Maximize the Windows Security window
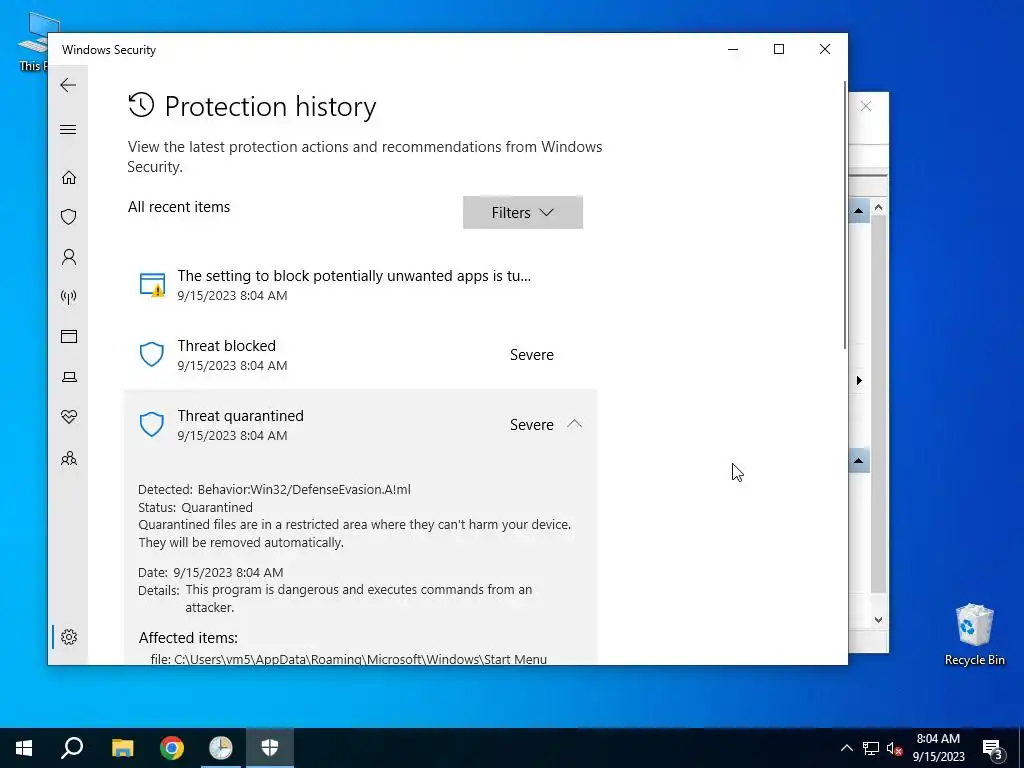1024x768 pixels. (778, 50)
